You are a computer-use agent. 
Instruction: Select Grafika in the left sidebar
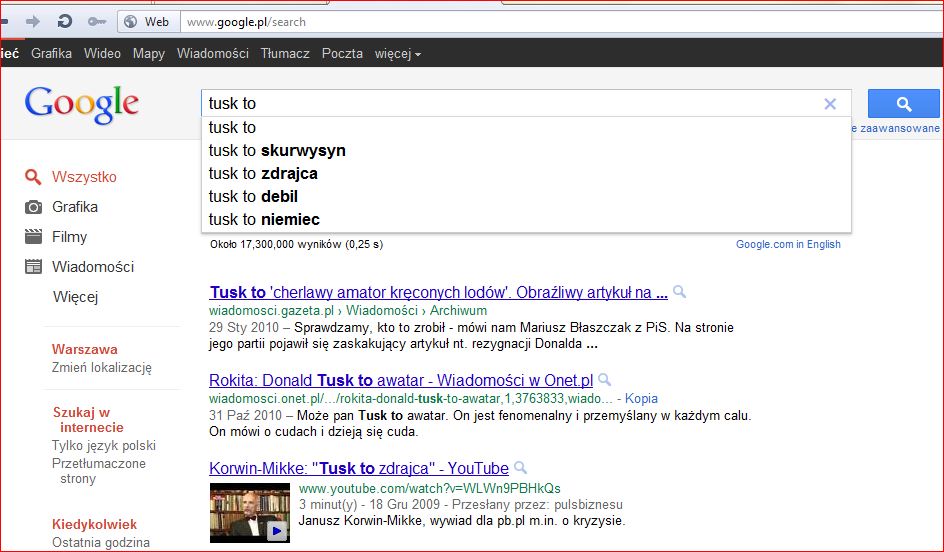75,207
